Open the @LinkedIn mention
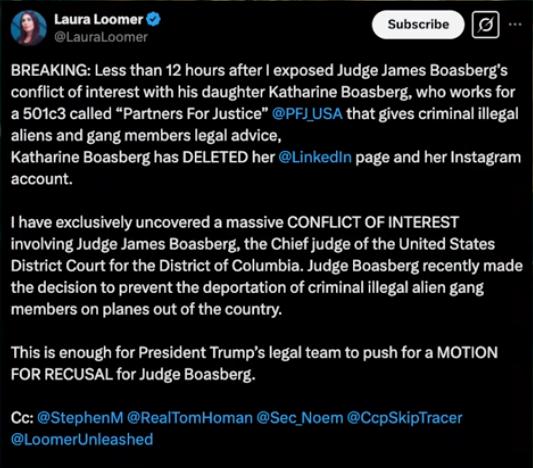Screen dimensions: 533x468 click(x=315, y=157)
